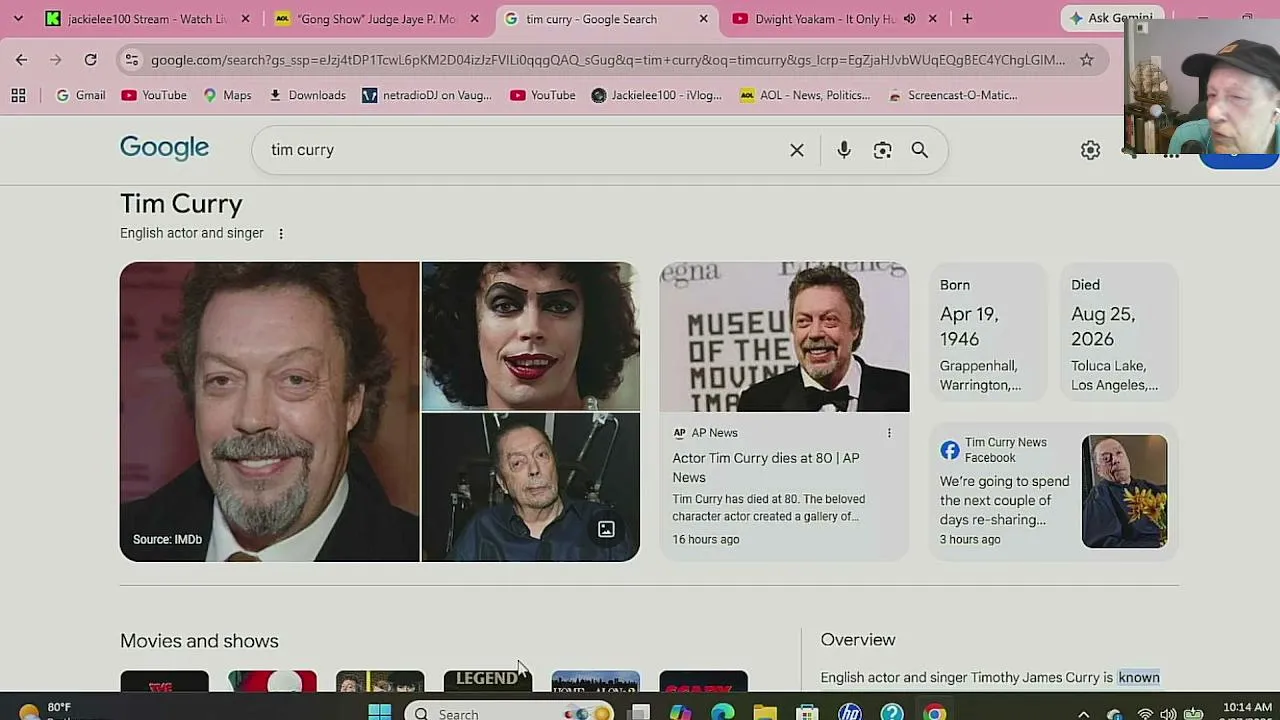Image resolution: width=1280 pixels, height=720 pixels.
Task: Open the Died Aug 25, 2026 card
Action: pyautogui.click(x=1119, y=332)
